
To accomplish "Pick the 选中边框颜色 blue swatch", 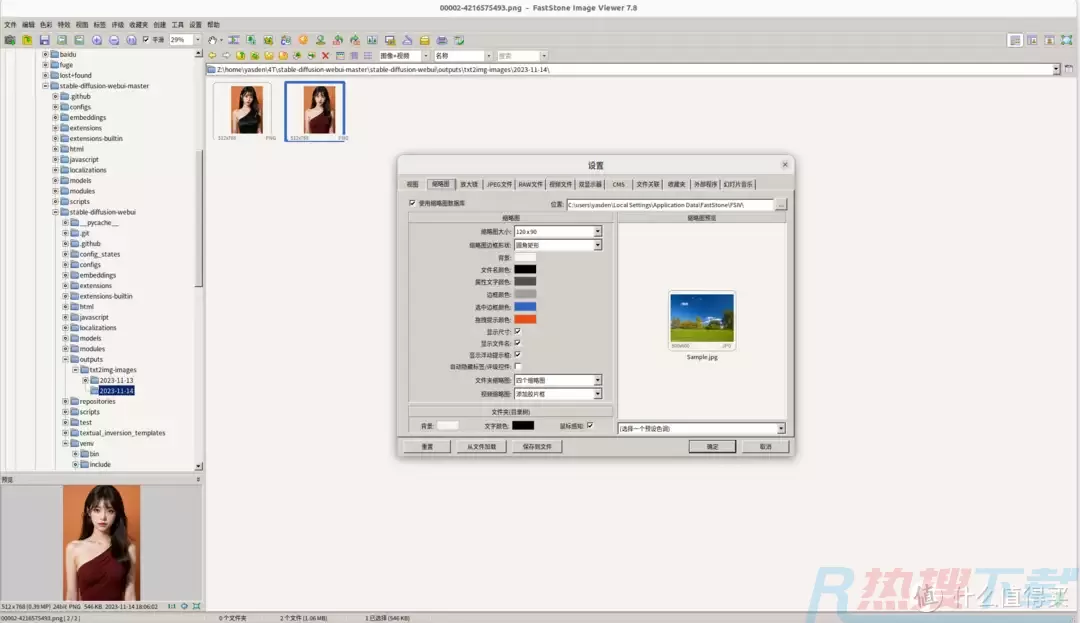I will [x=525, y=307].
